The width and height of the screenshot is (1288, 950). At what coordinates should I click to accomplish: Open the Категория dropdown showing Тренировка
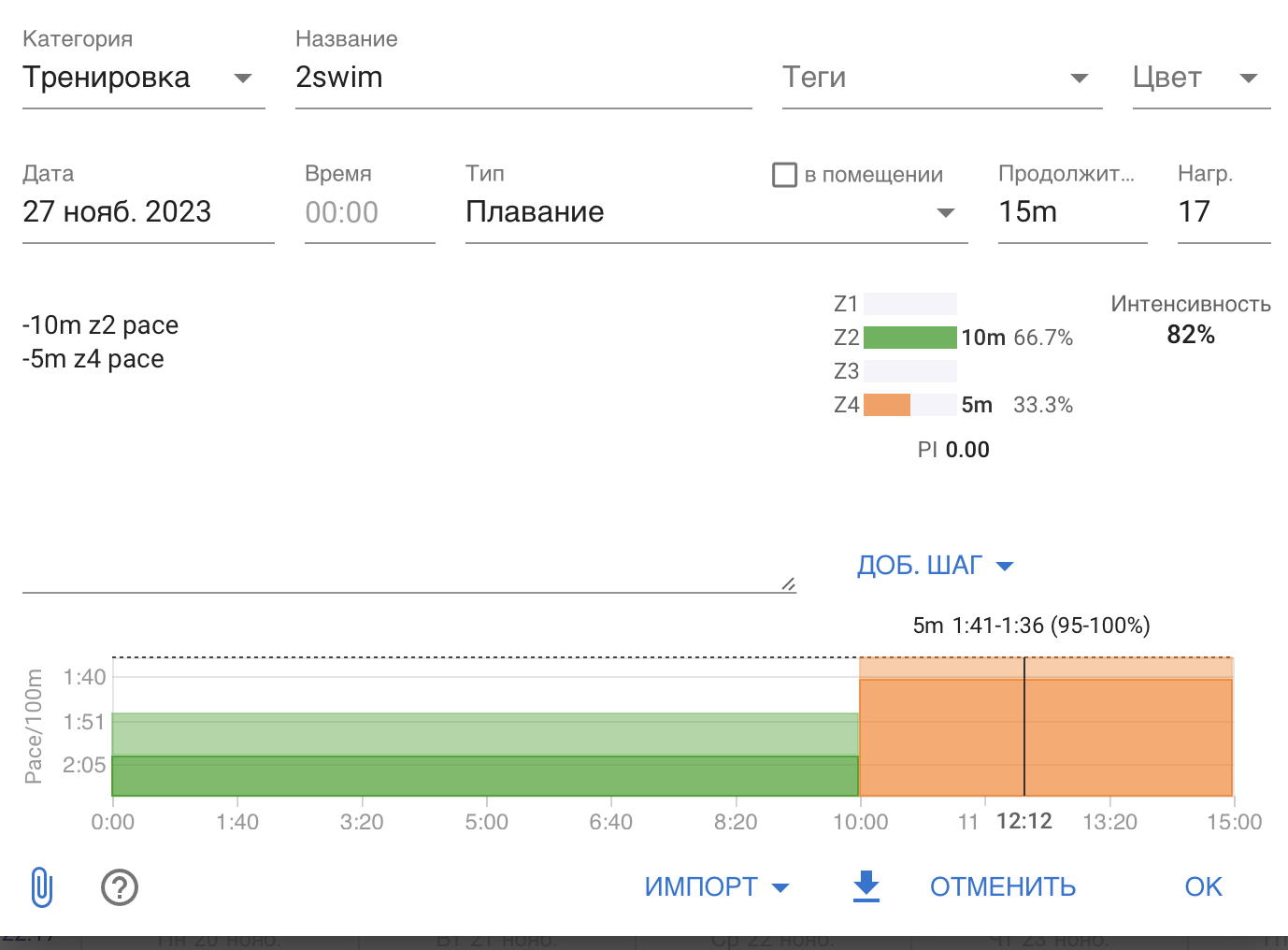tap(144, 78)
